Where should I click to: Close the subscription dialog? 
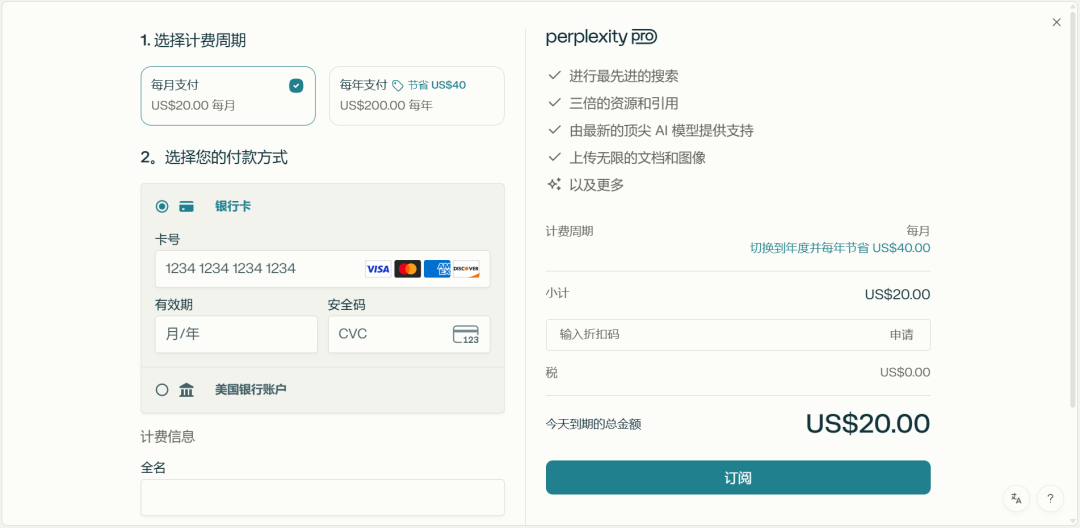(1056, 22)
